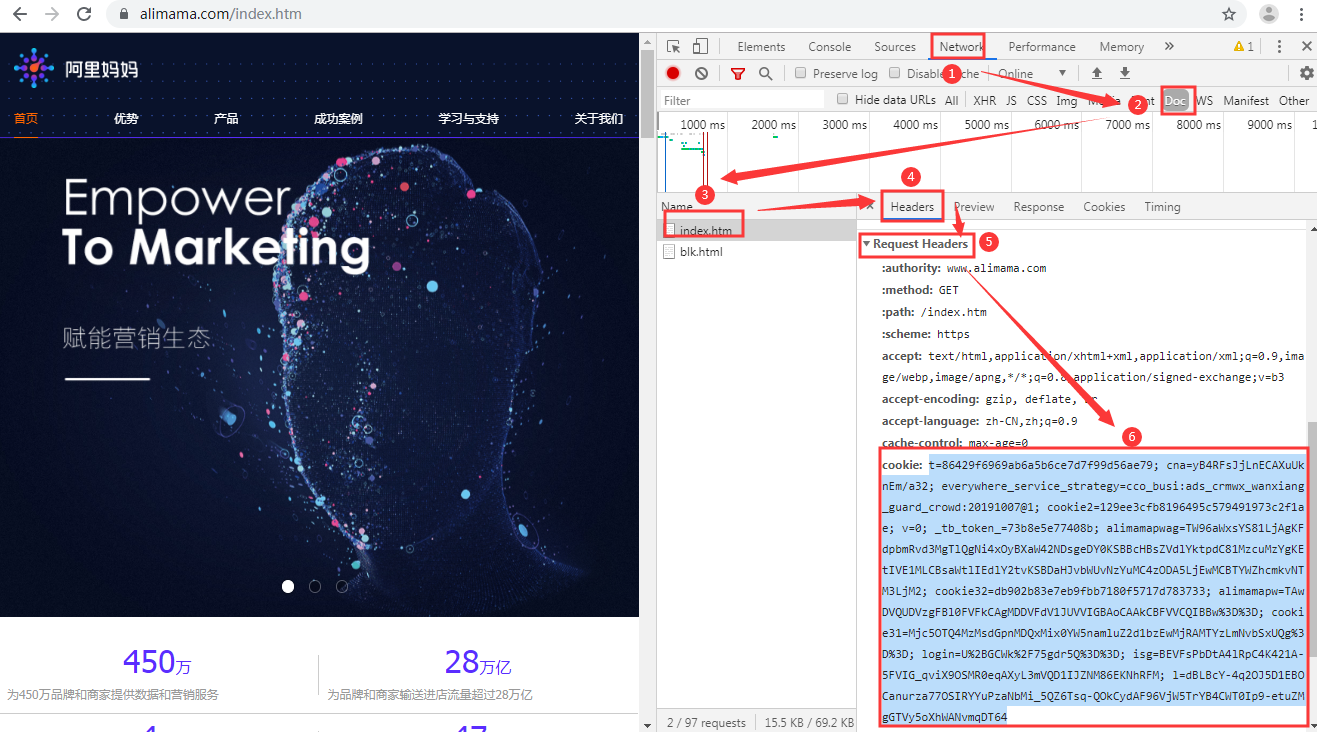
Task: Open Chrome's three-dot menu
Action: tap(1302, 14)
